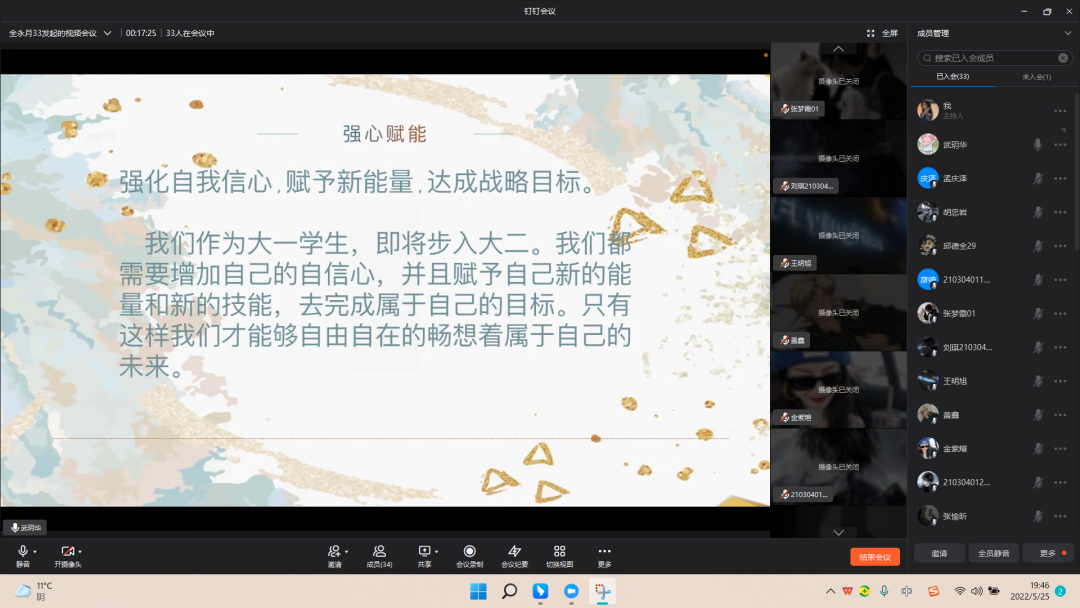Open the 成员(34) members icon
The width and height of the screenshot is (1080, 608).
379,551
